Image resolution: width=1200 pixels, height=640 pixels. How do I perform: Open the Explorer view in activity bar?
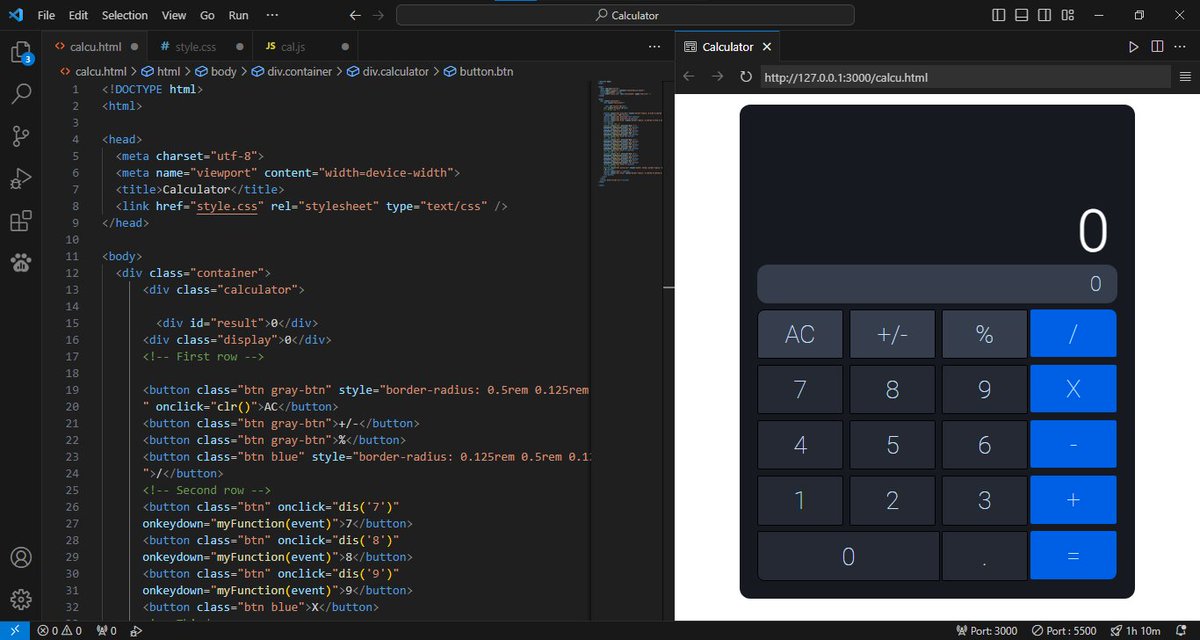(x=21, y=53)
